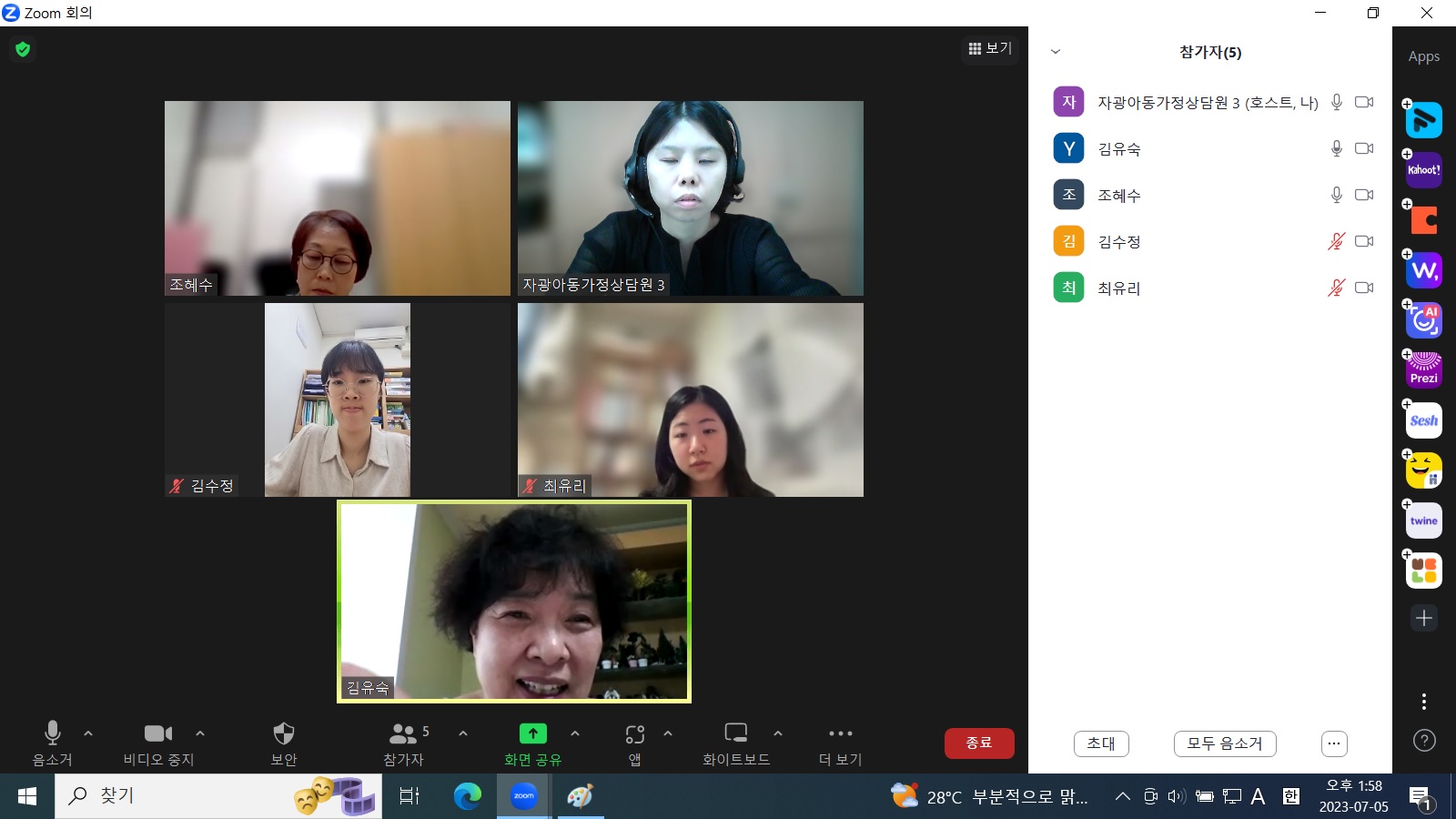
Task: Toggle video off with camera button
Action: tap(158, 743)
